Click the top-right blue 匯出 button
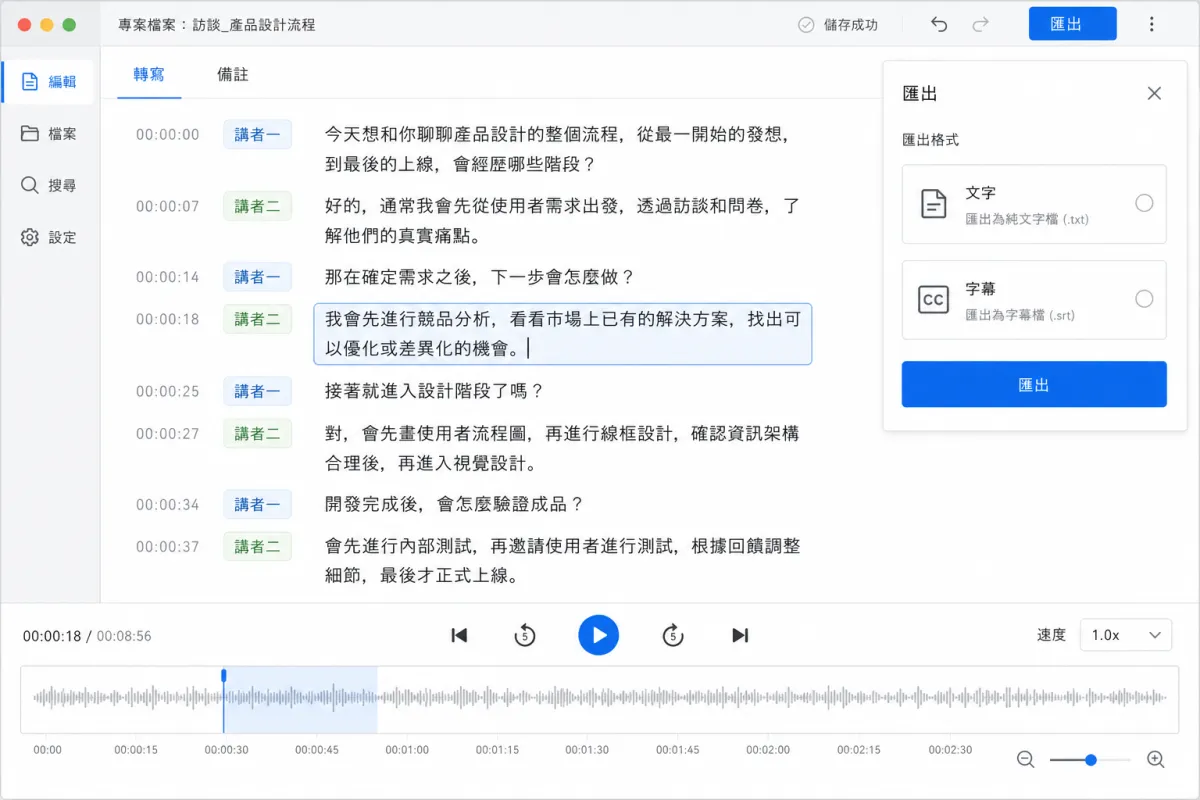This screenshot has width=1200, height=800. [1072, 24]
